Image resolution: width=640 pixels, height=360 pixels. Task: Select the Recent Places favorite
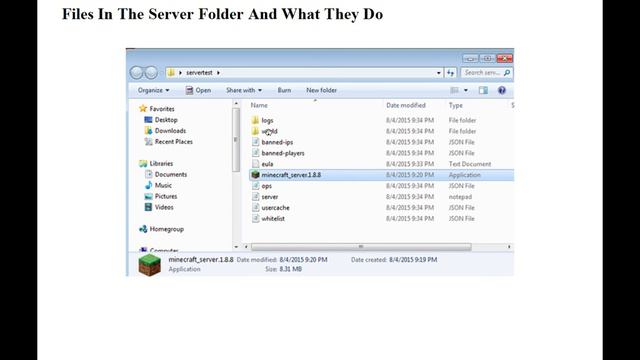point(173,142)
